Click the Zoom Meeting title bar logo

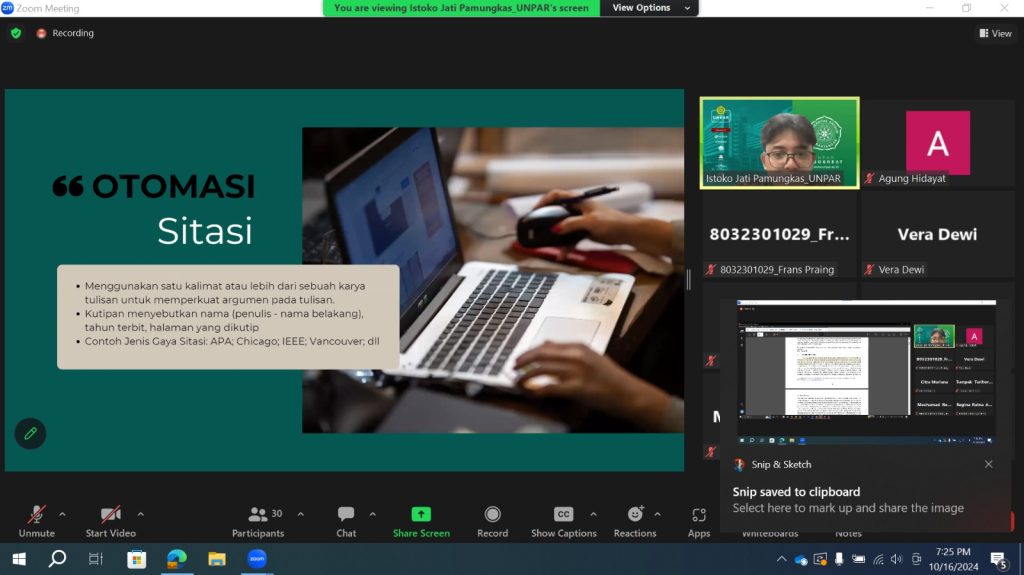pos(7,8)
